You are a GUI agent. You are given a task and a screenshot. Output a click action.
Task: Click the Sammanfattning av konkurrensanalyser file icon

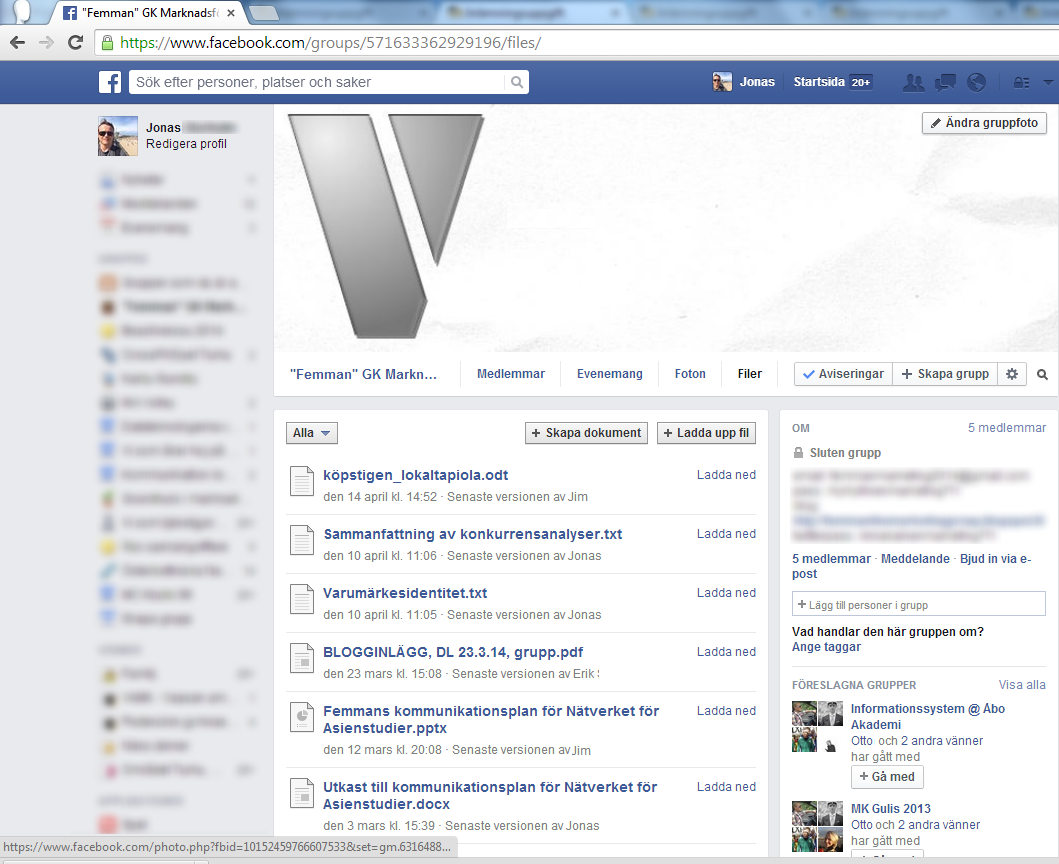click(302, 540)
